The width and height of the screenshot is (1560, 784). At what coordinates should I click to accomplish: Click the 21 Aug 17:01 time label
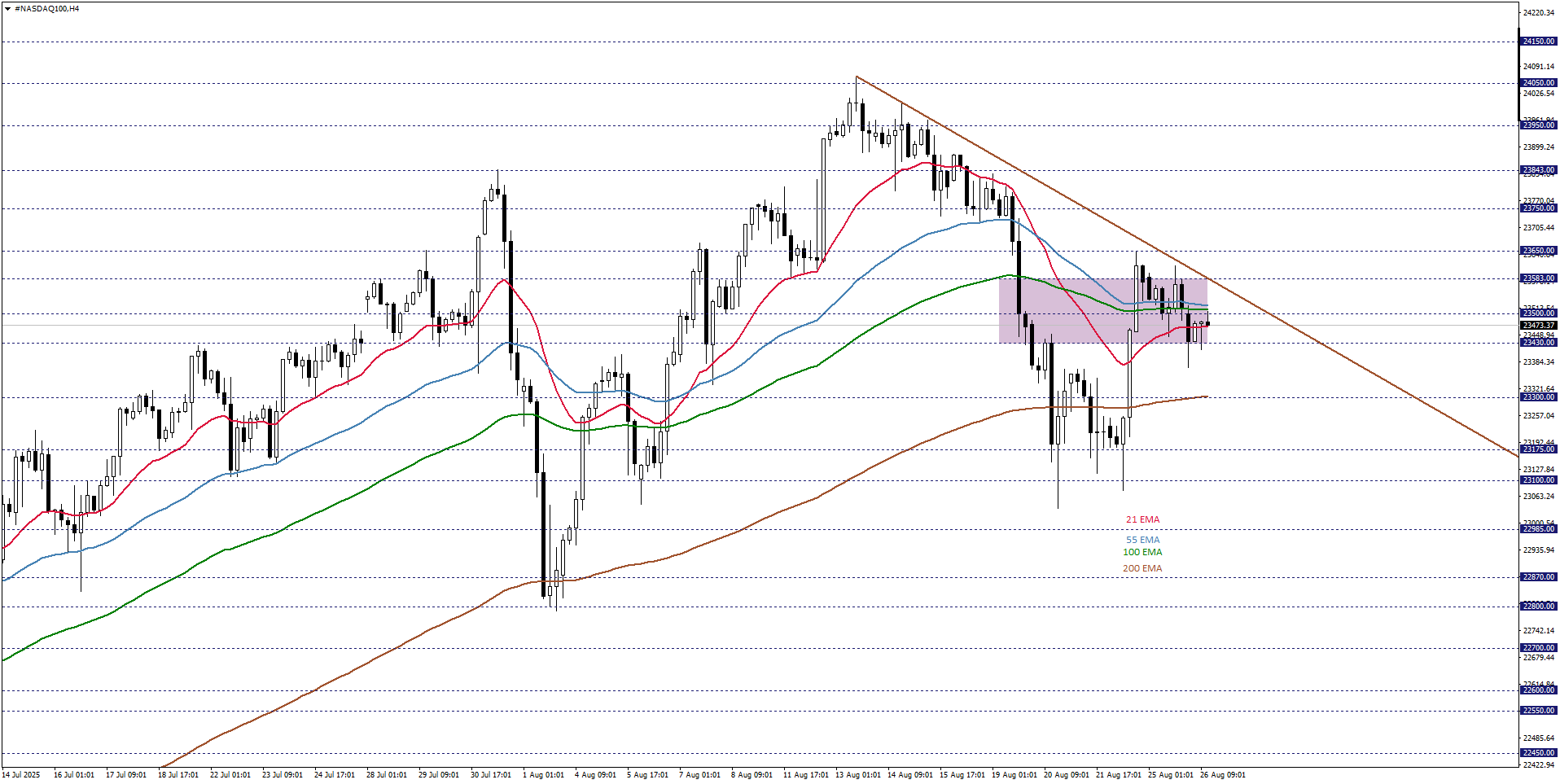click(1118, 775)
